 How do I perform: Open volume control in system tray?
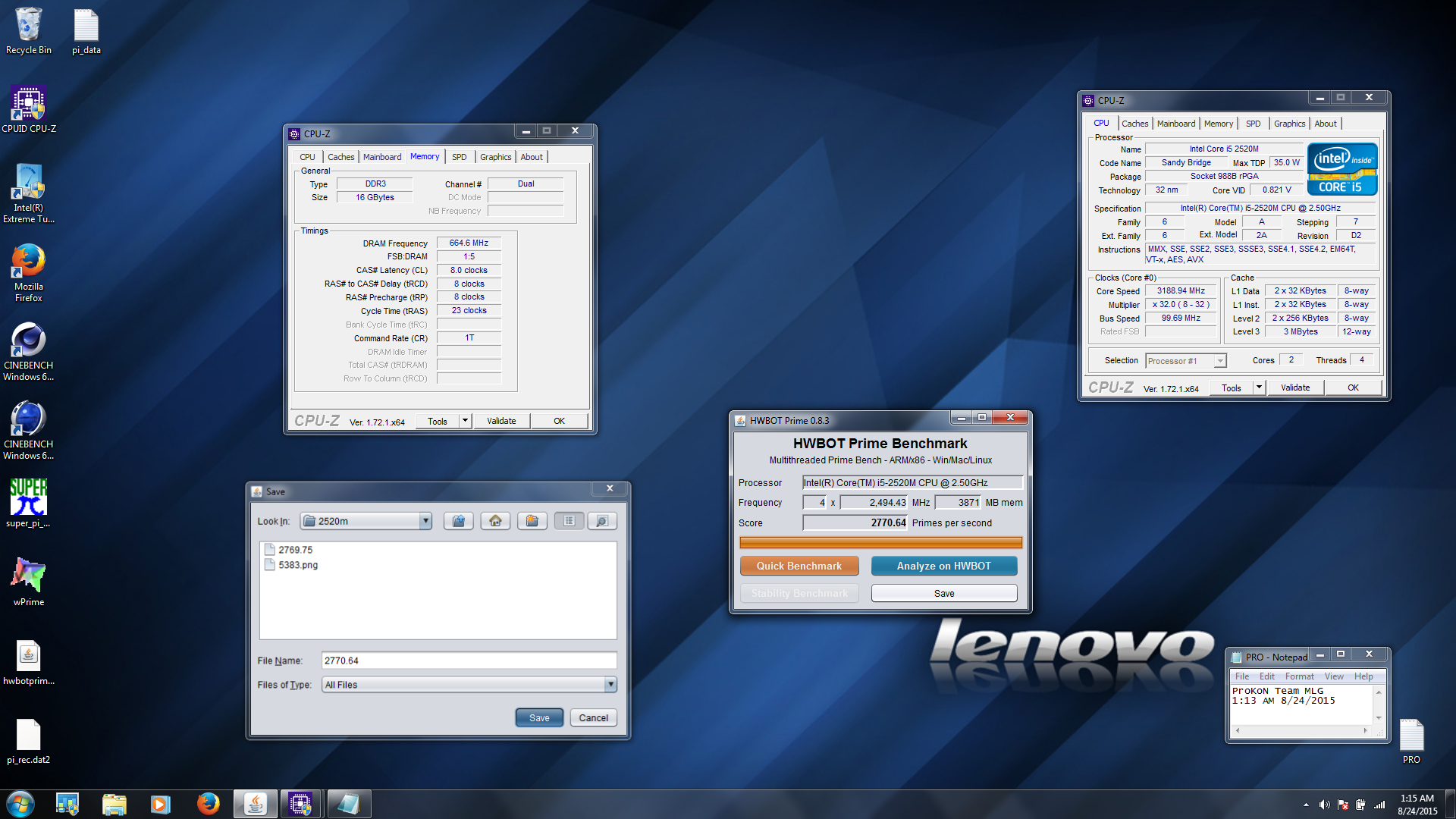(x=1324, y=805)
